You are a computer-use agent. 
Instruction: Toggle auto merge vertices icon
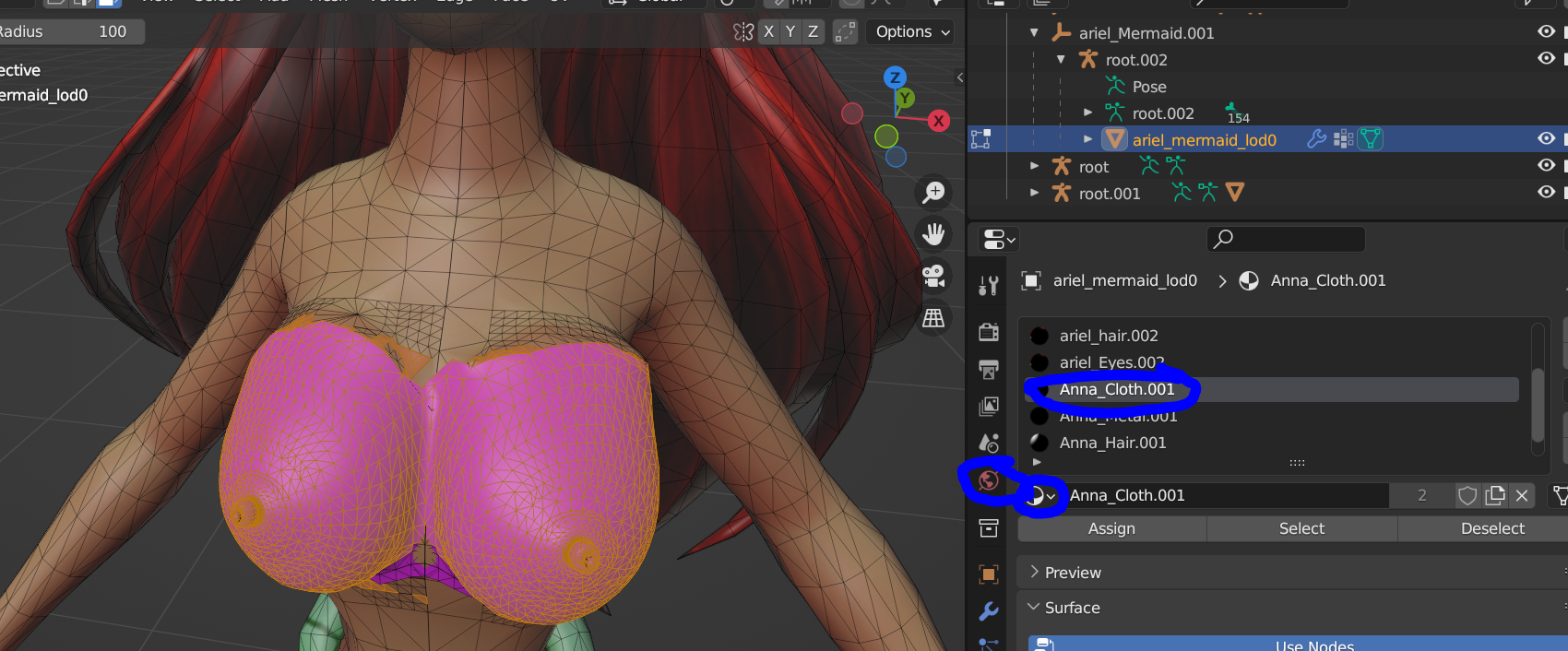point(845,31)
